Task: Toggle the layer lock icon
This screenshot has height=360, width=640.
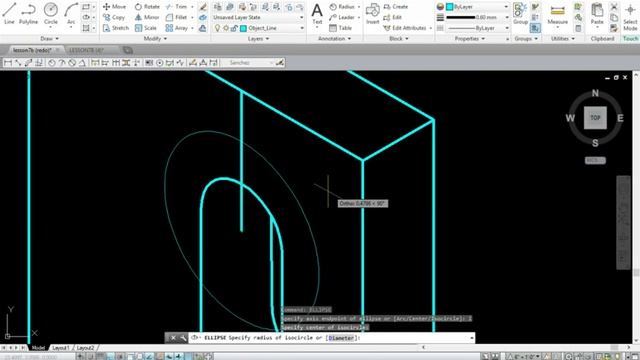Action: 234,28
